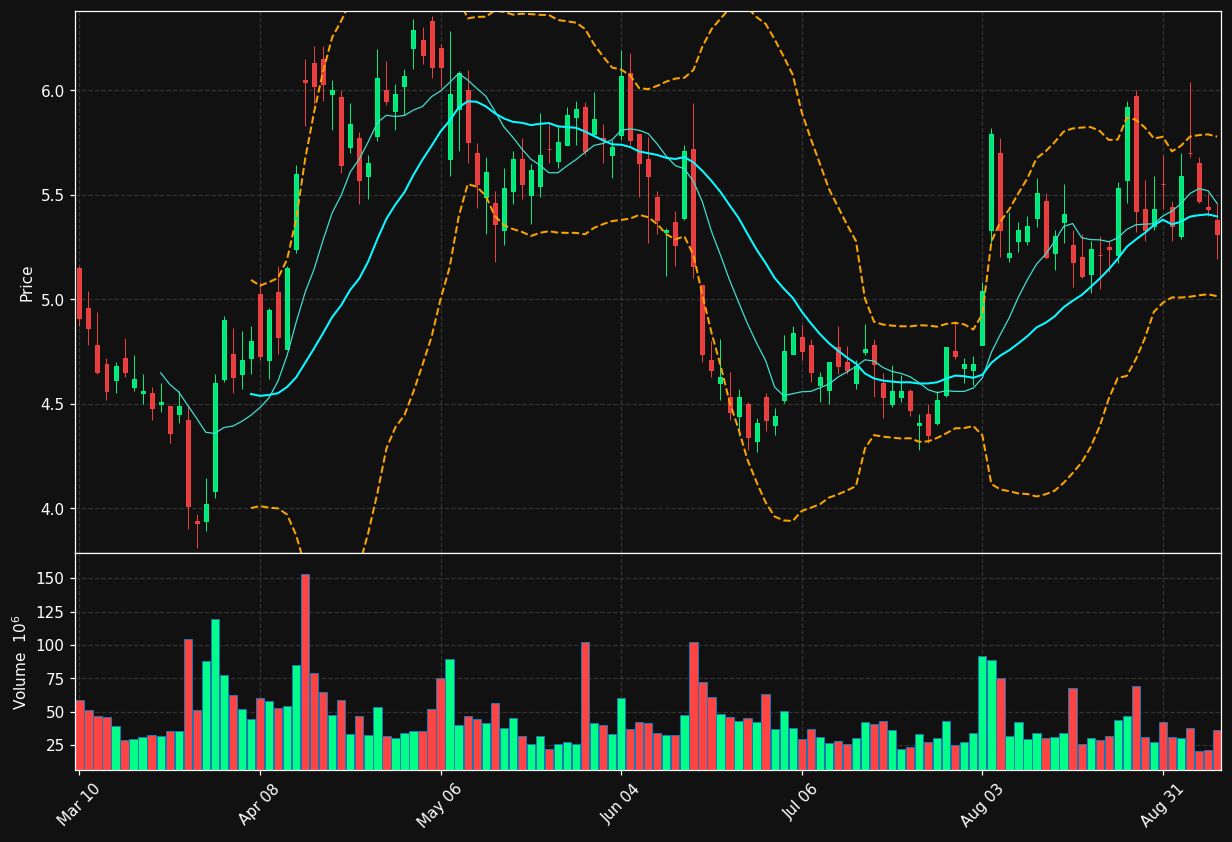Select the 5.0 price tick label
Viewport: 1232px width, 842px height.
(x=54, y=300)
